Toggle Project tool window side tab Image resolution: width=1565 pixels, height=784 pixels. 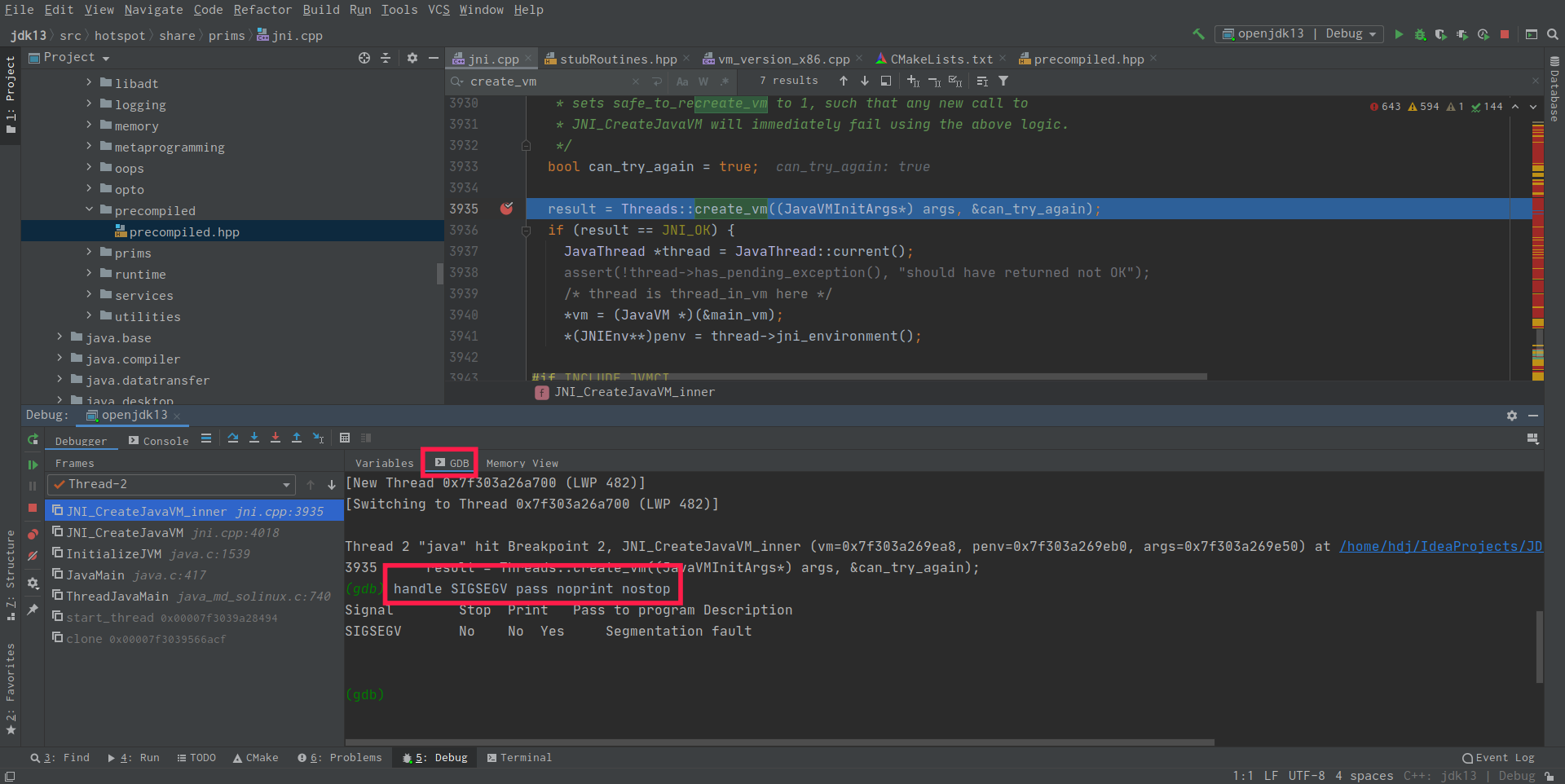tap(11, 96)
